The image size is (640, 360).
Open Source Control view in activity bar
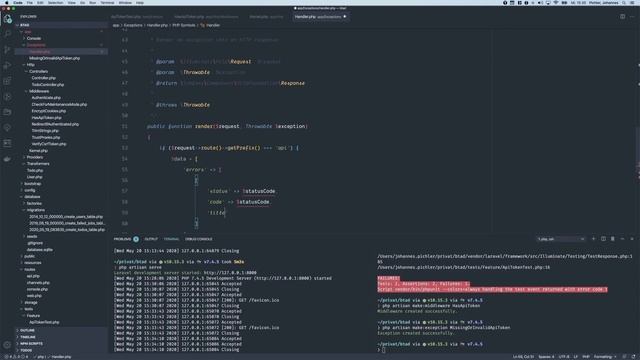(7, 50)
